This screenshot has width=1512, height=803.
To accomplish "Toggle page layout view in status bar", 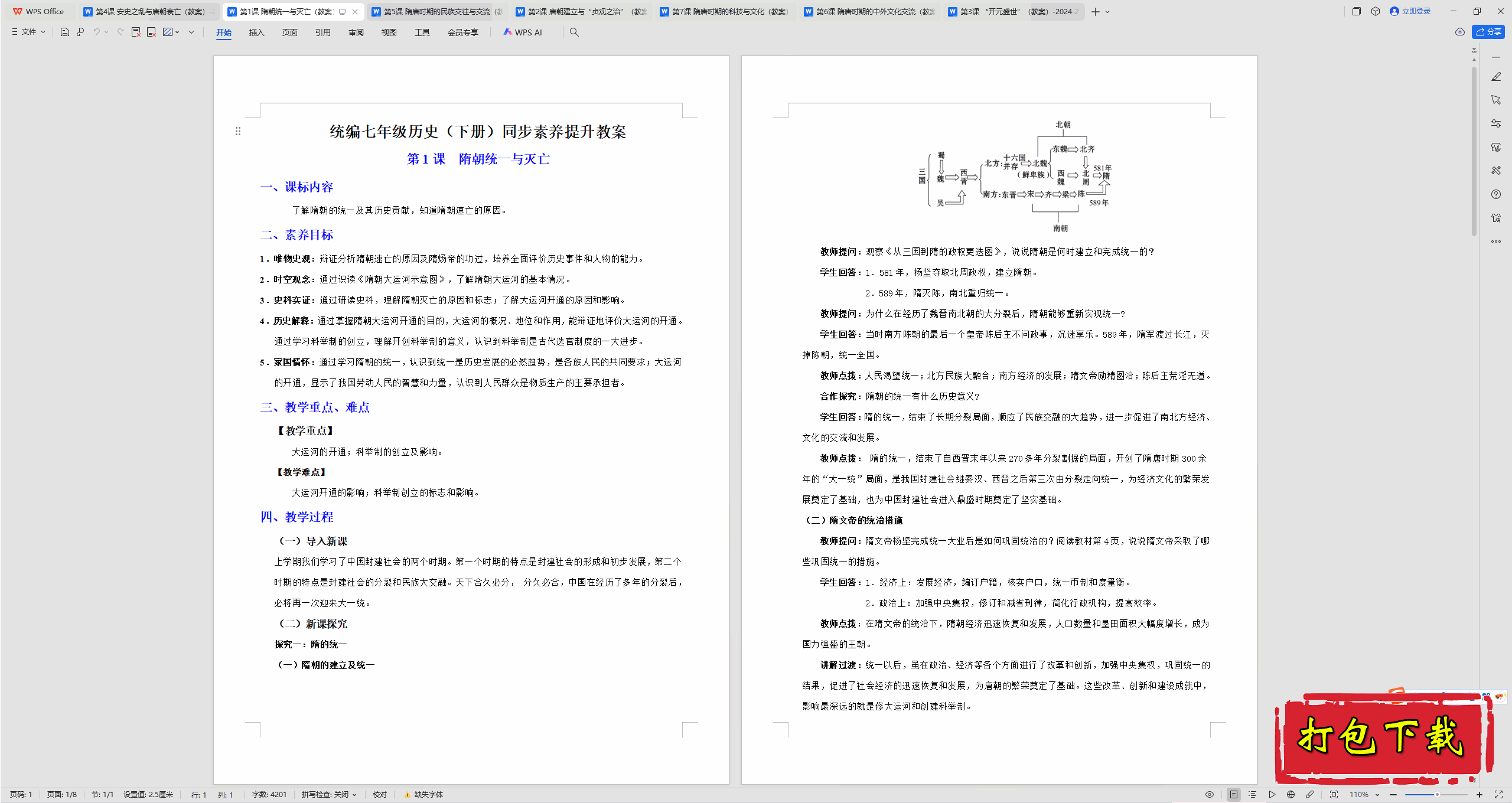I will tap(1234, 795).
